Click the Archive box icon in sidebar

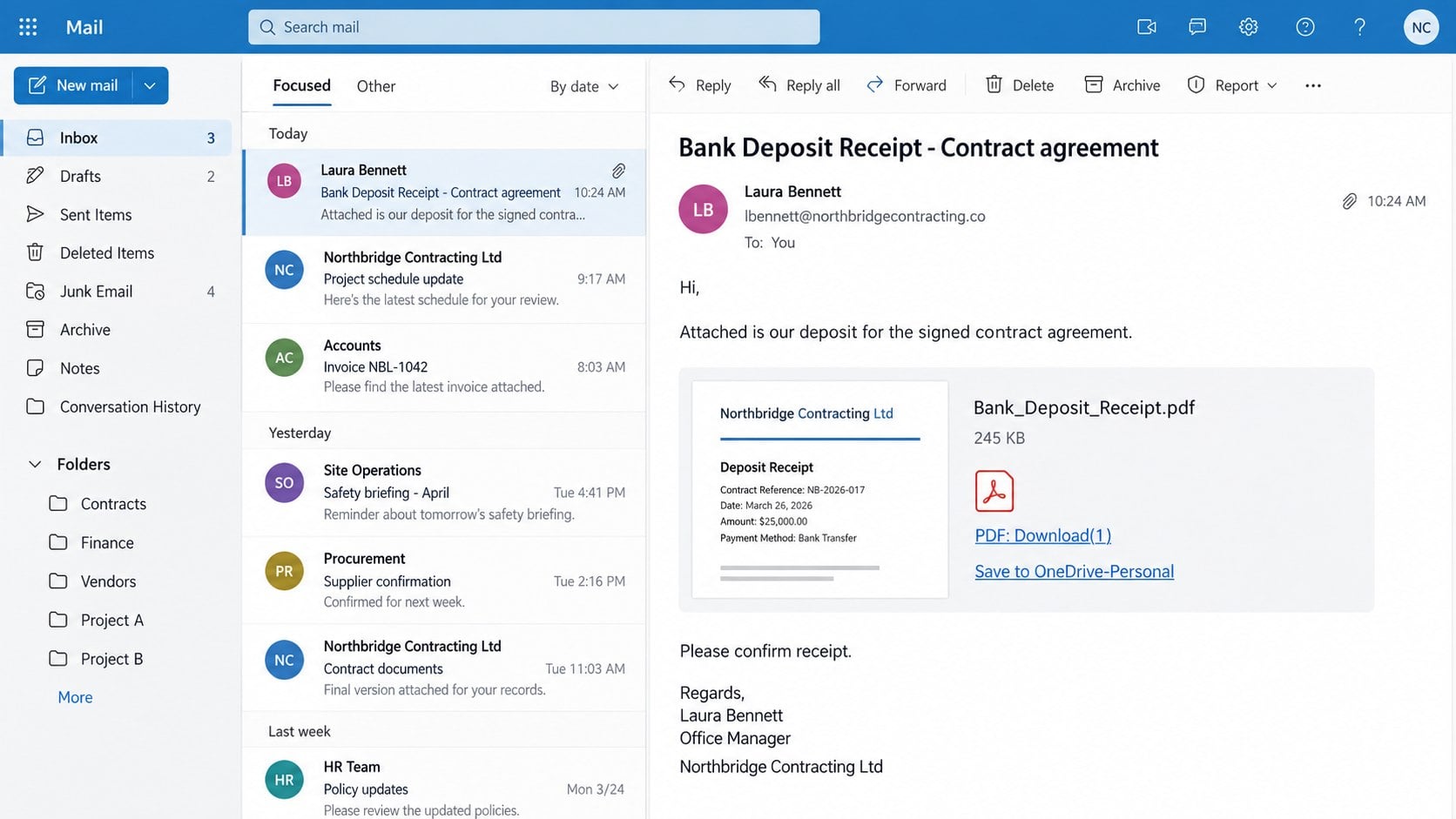[35, 329]
